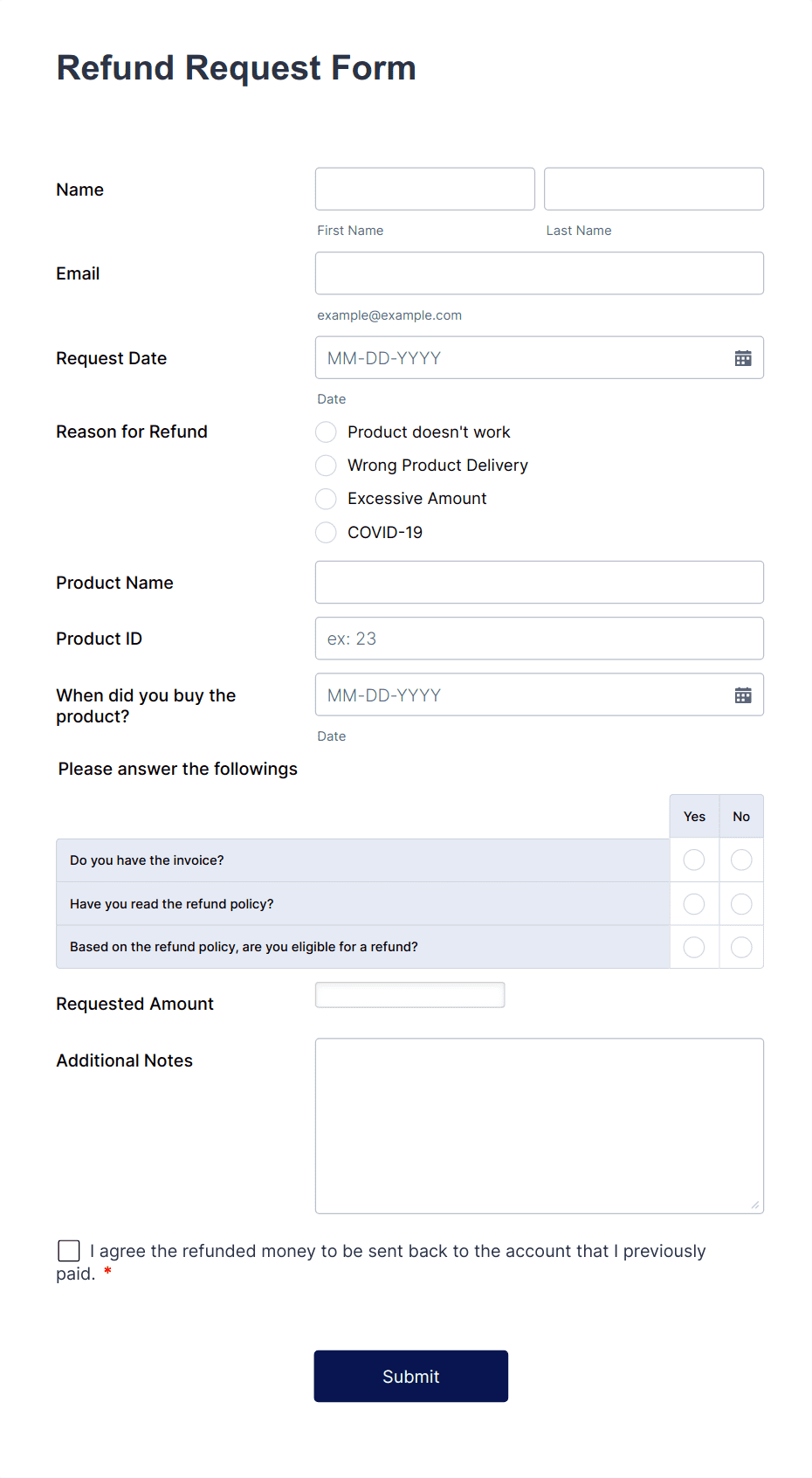Open the Request Date calendar picker
812x1478 pixels.
743,357
